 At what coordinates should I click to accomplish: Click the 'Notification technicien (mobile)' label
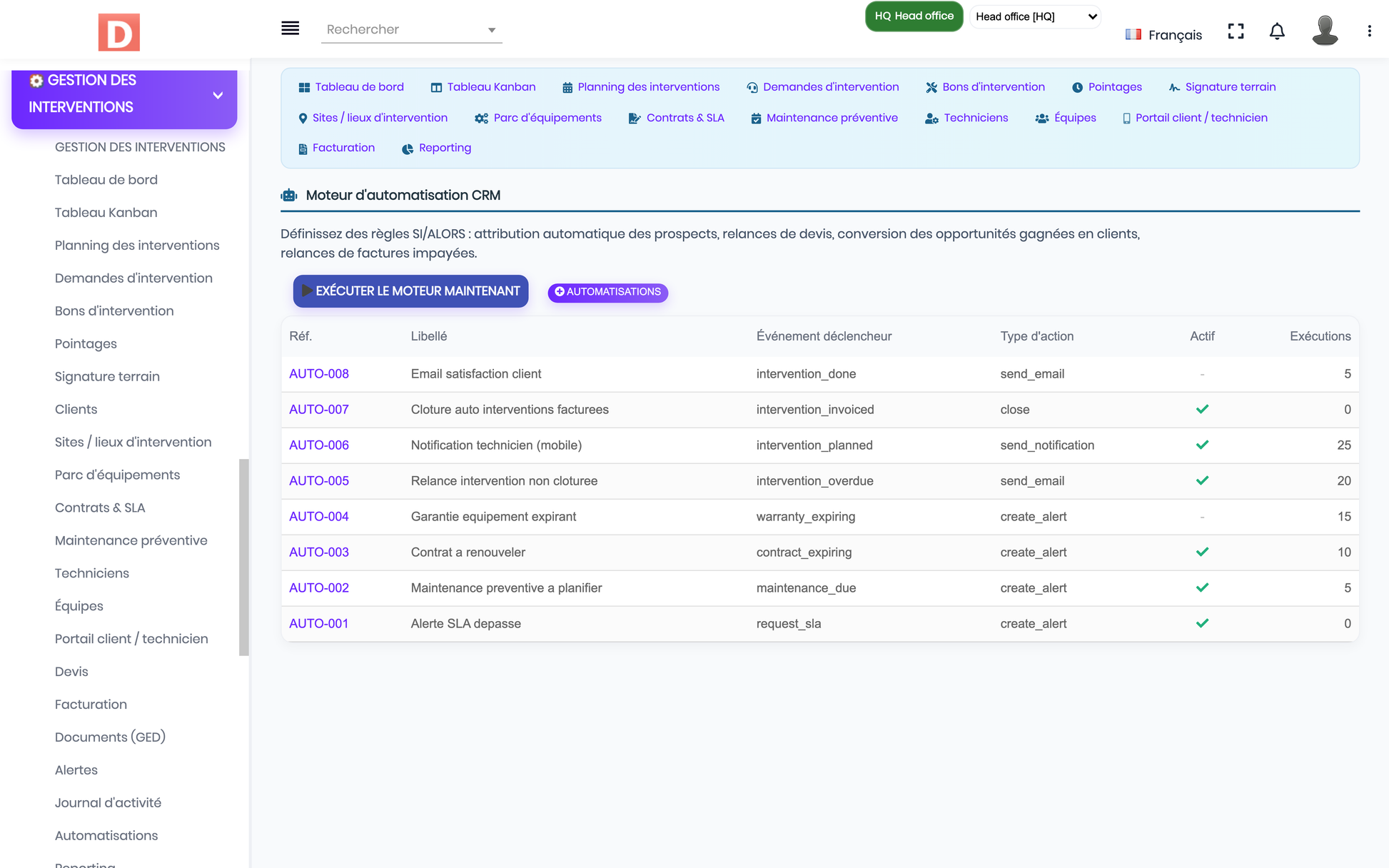click(496, 445)
